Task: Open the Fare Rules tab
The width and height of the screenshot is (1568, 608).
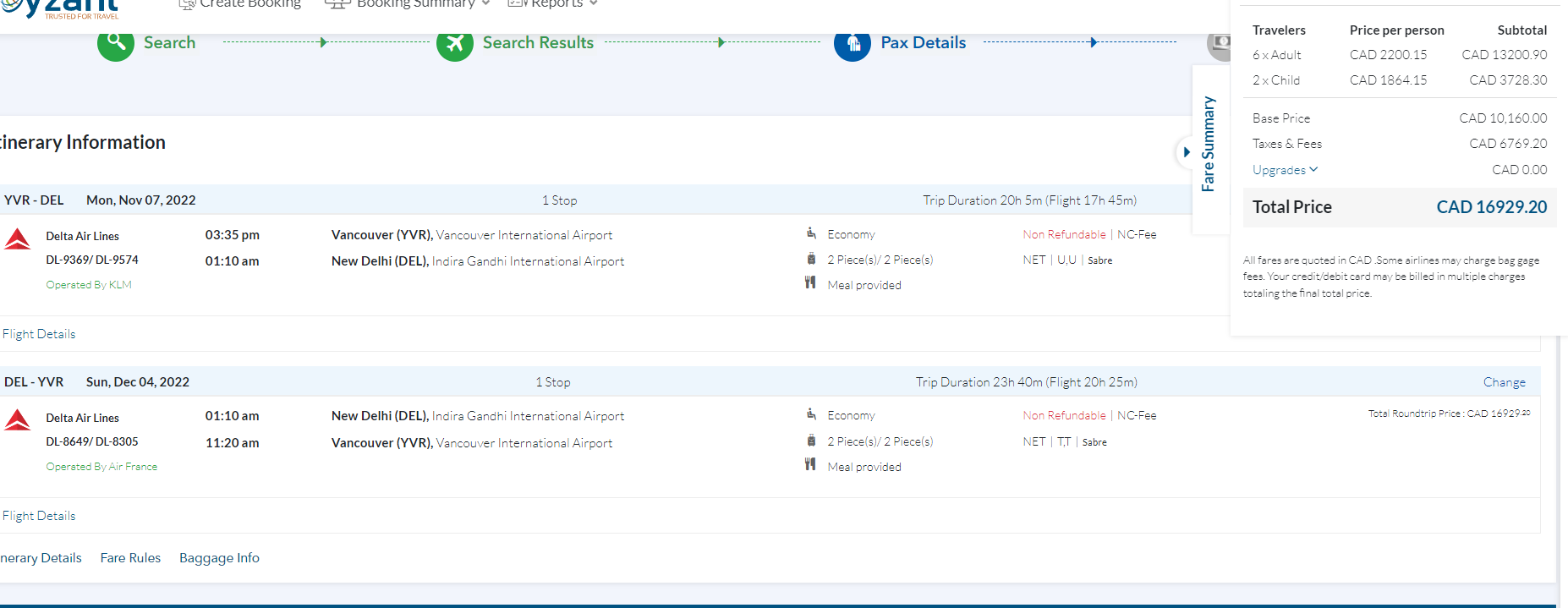Action: click(130, 558)
